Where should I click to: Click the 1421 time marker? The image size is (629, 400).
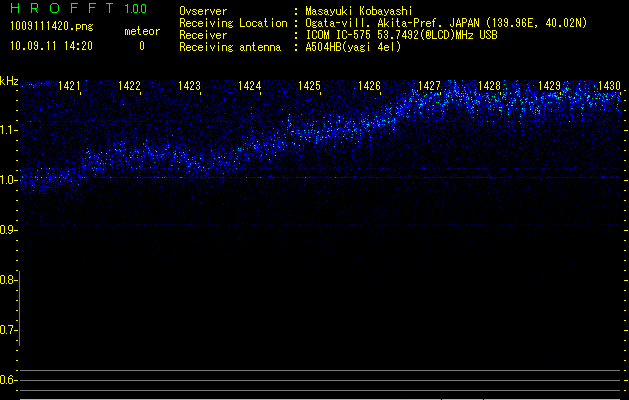click(70, 87)
